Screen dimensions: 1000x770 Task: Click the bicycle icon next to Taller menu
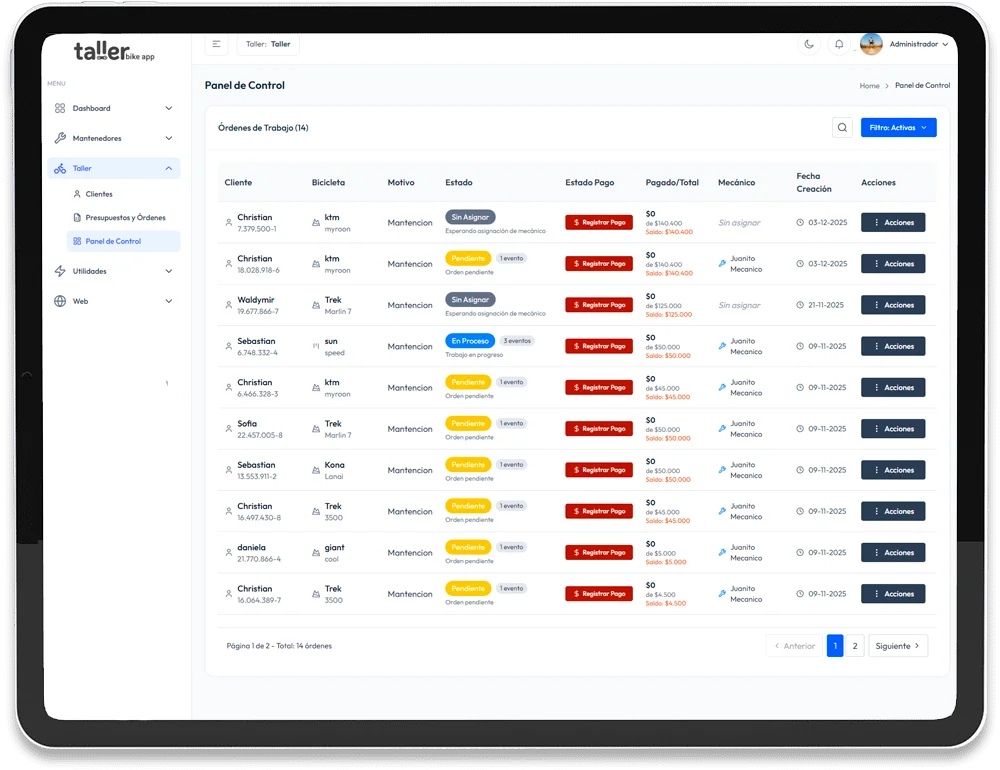pyautogui.click(x=60, y=169)
